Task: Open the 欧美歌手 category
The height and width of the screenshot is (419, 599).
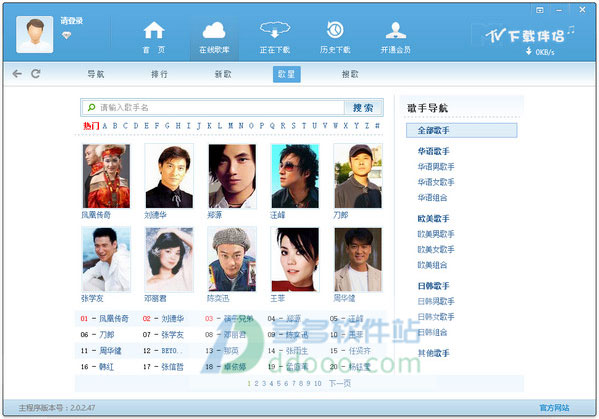Action: (x=433, y=218)
